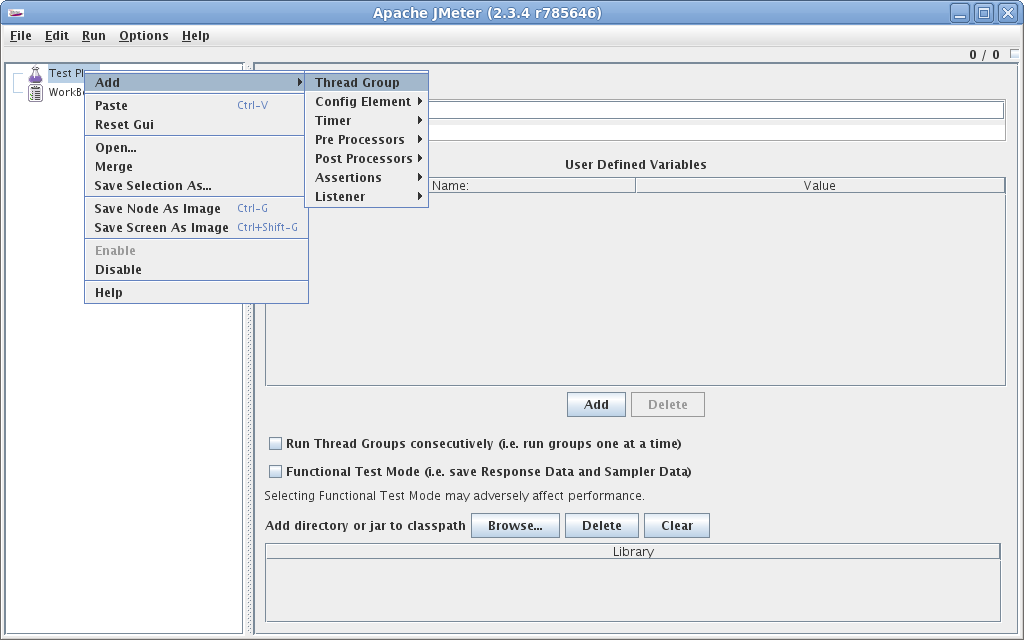Viewport: 1024px width, 640px height.
Task: Click Delete button next to Browse...
Action: coord(601,526)
